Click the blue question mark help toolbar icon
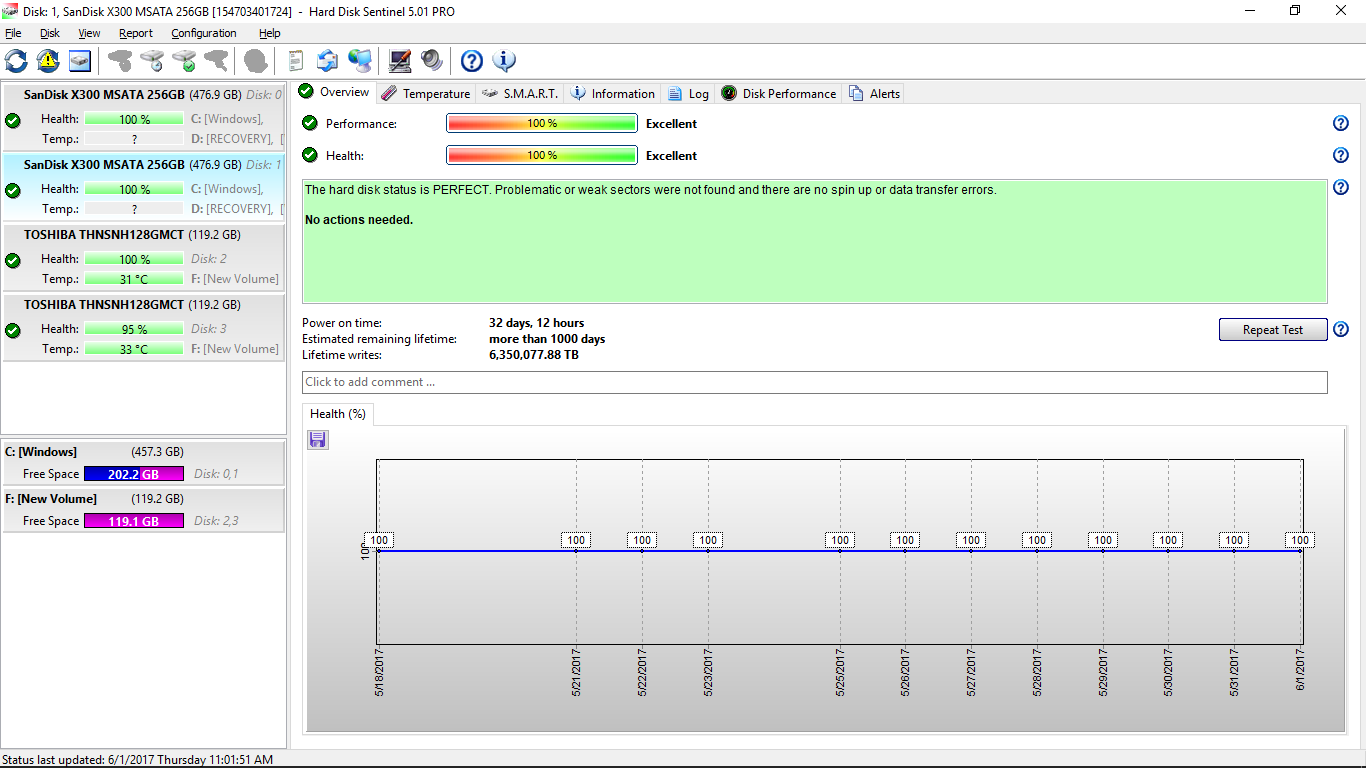Screen dimensions: 1366x768 pos(472,61)
